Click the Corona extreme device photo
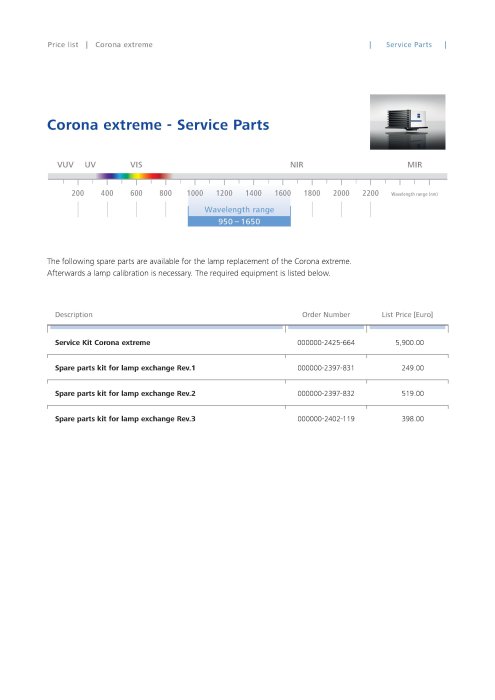 click(408, 122)
